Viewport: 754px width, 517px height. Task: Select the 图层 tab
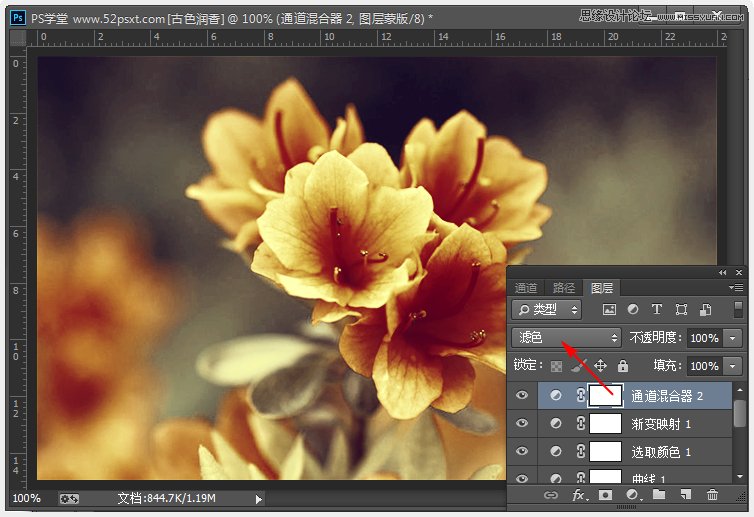[x=602, y=288]
